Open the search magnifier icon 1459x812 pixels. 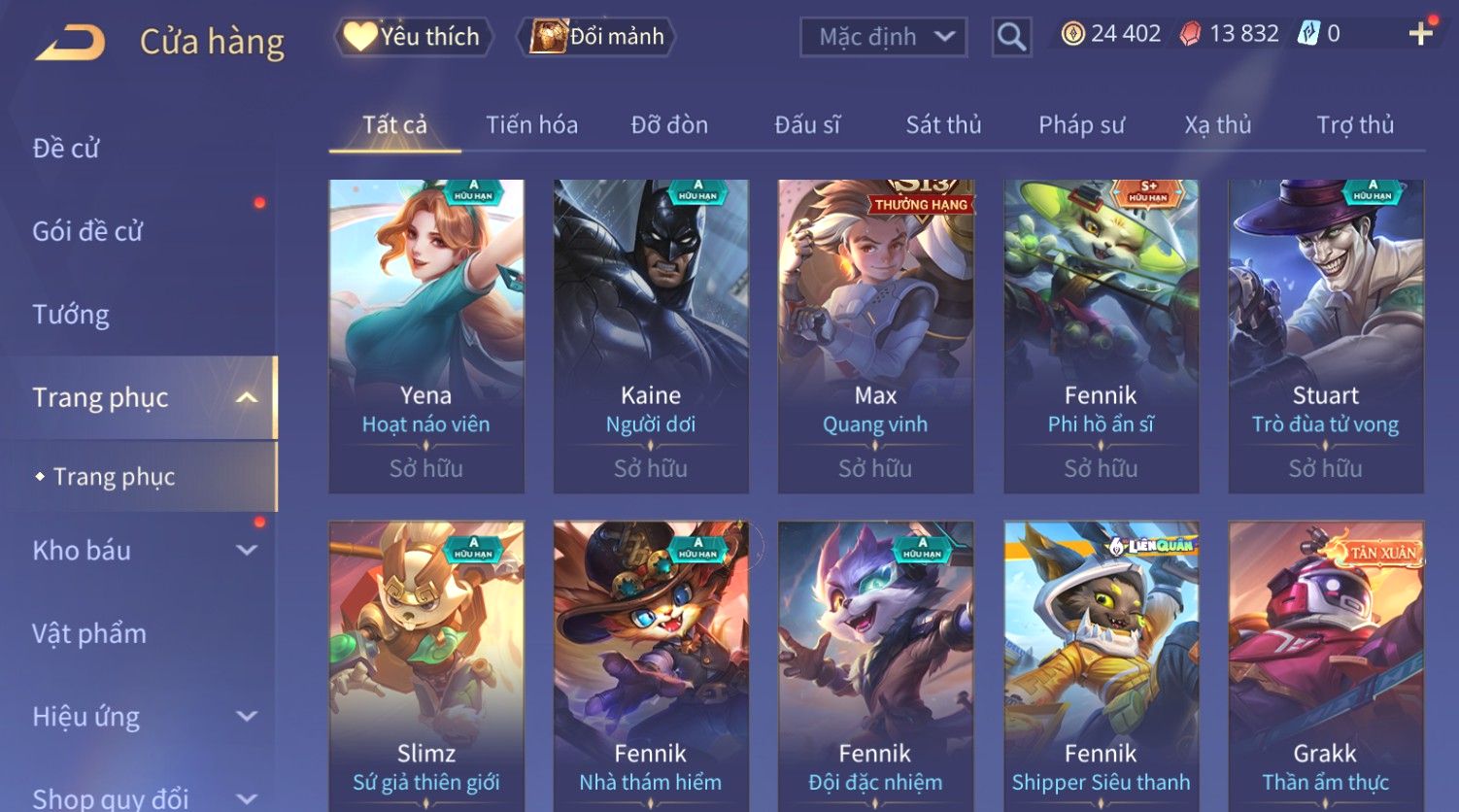[x=1011, y=37]
